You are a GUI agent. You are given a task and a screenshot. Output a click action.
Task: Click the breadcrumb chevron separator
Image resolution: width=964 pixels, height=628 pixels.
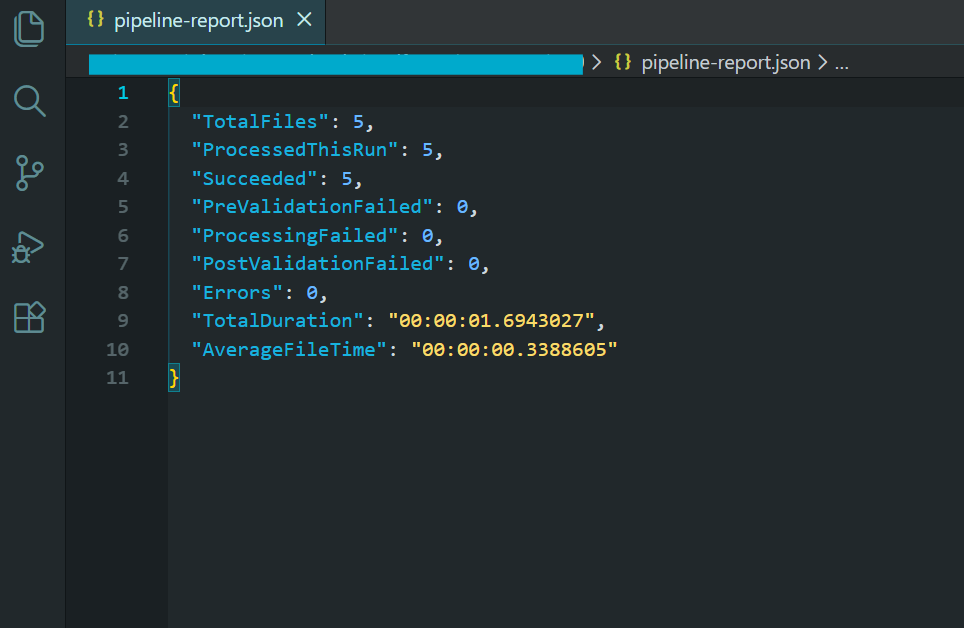(x=596, y=61)
